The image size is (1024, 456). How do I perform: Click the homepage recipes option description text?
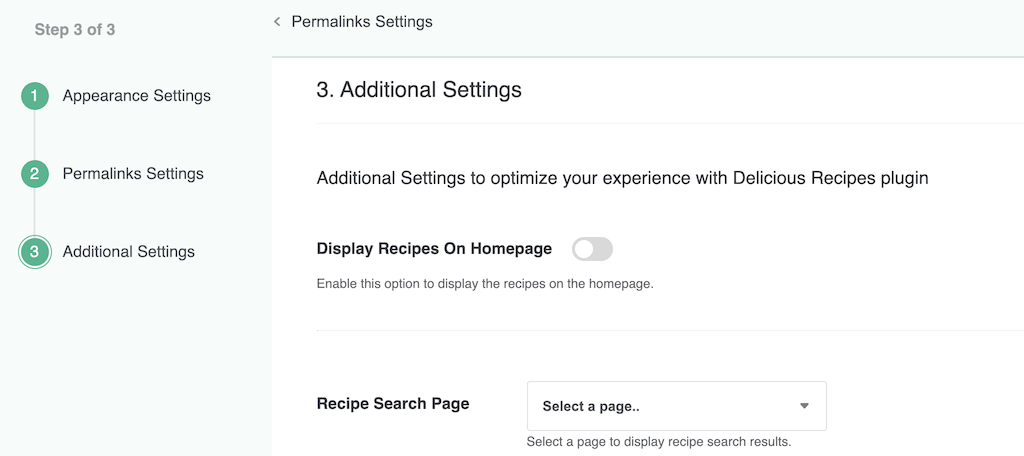(484, 284)
